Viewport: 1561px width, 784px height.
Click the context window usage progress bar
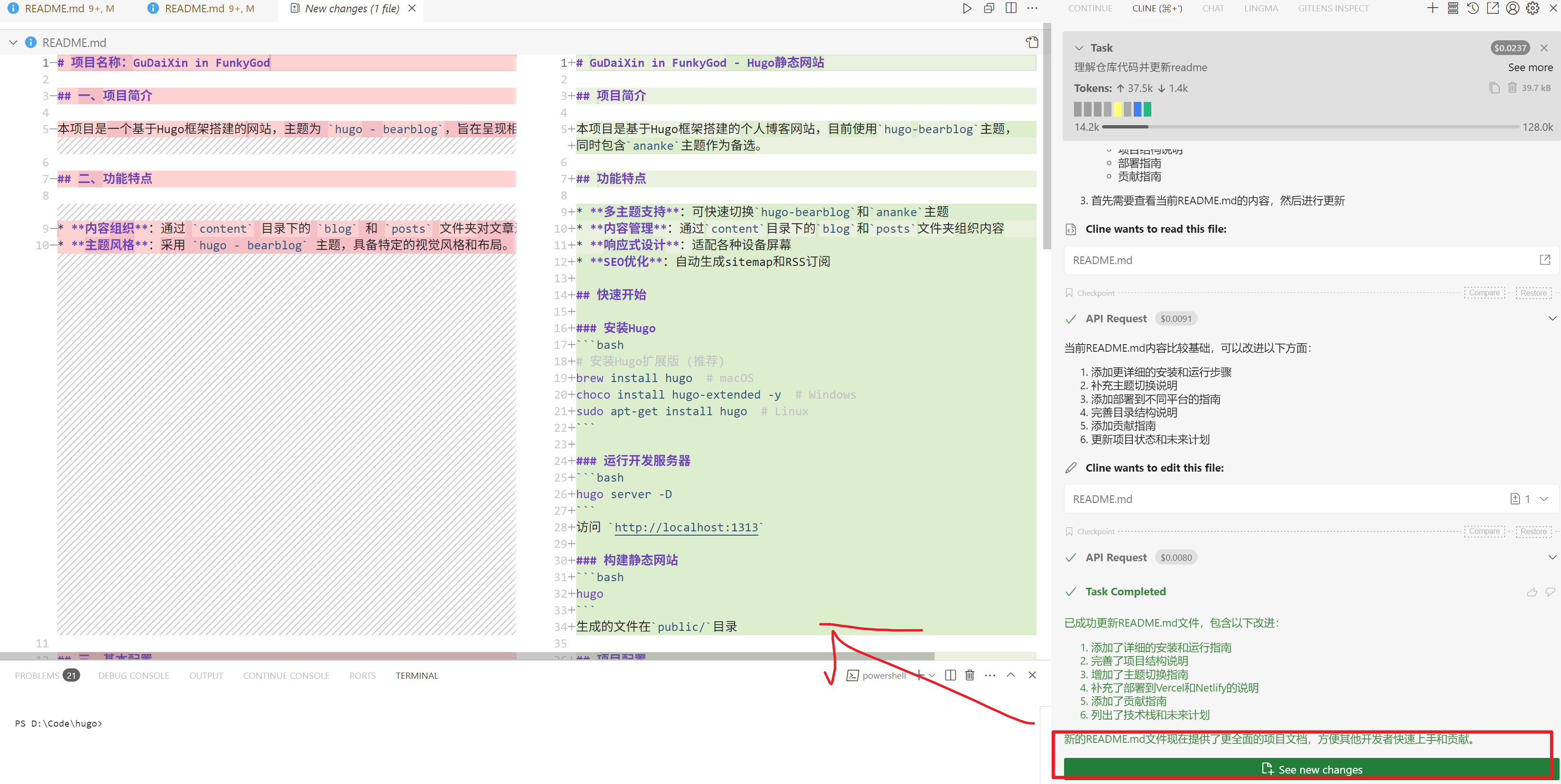coord(1310,127)
